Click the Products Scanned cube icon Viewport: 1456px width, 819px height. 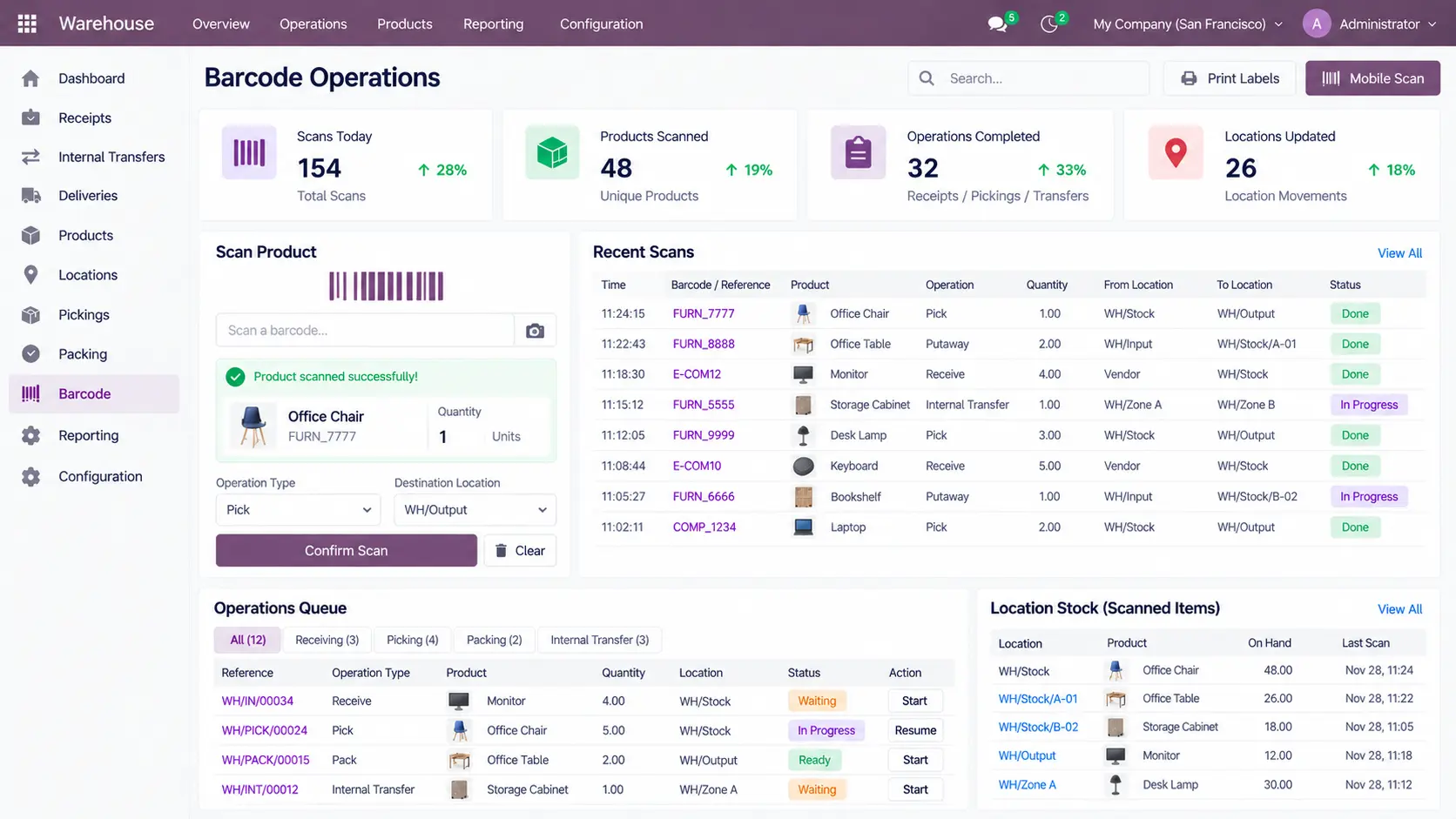[552, 152]
